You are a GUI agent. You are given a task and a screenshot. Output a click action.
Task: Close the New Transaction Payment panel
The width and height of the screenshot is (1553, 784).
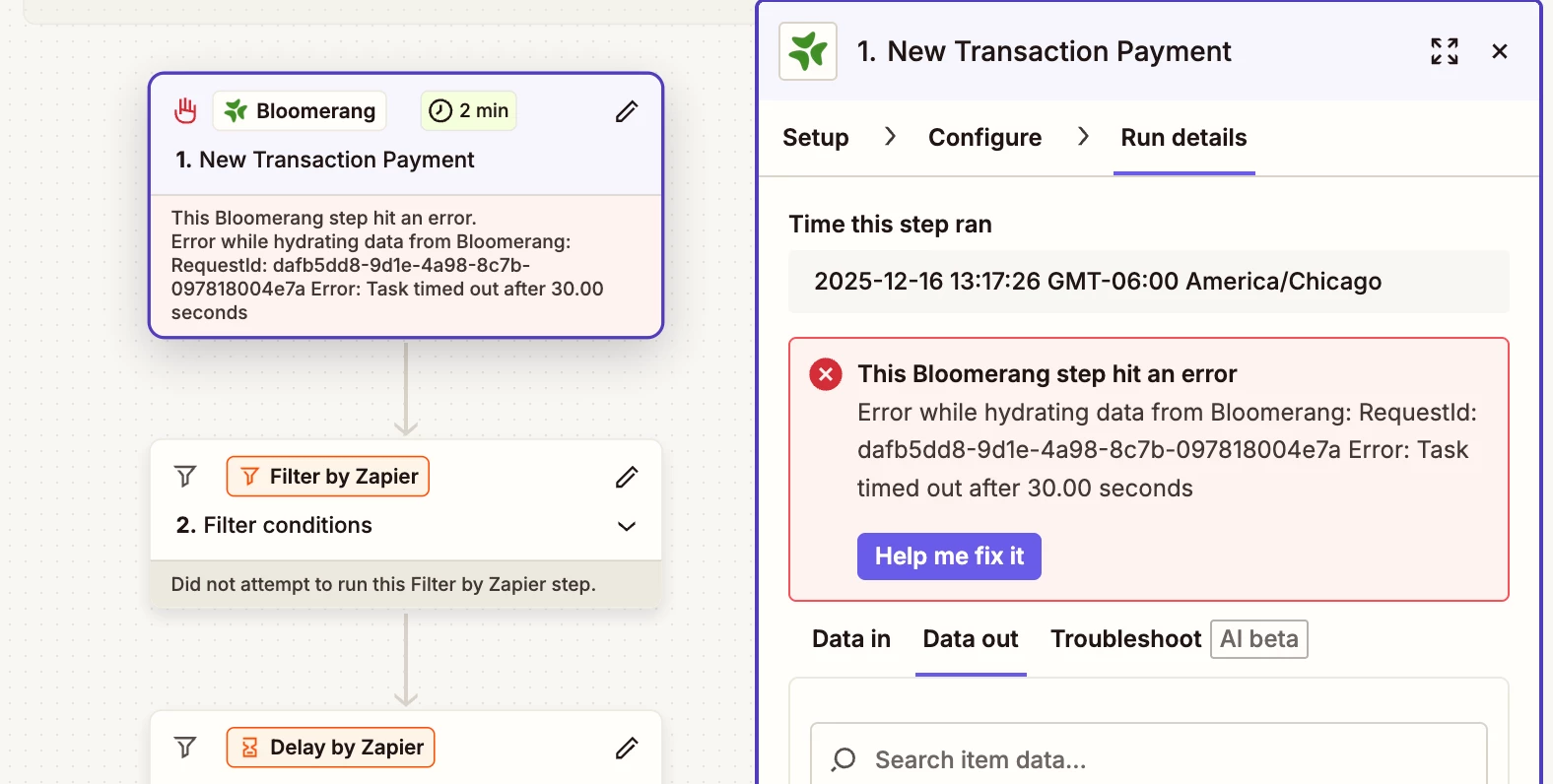pos(1500,51)
